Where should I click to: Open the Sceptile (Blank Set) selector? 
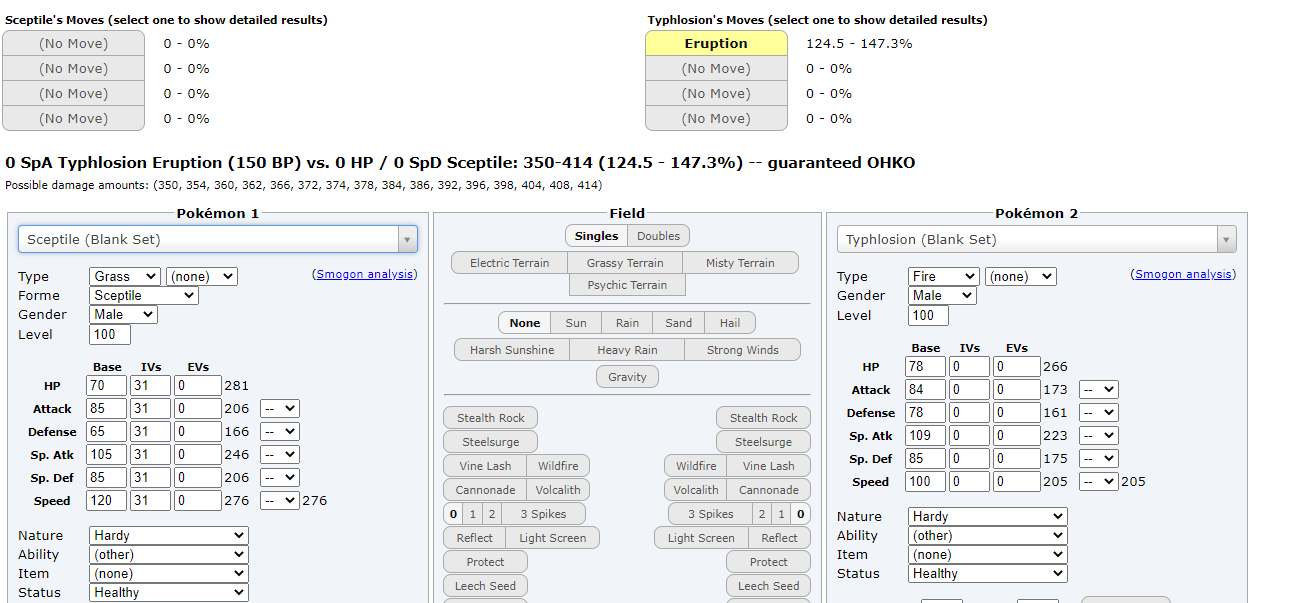[218, 239]
